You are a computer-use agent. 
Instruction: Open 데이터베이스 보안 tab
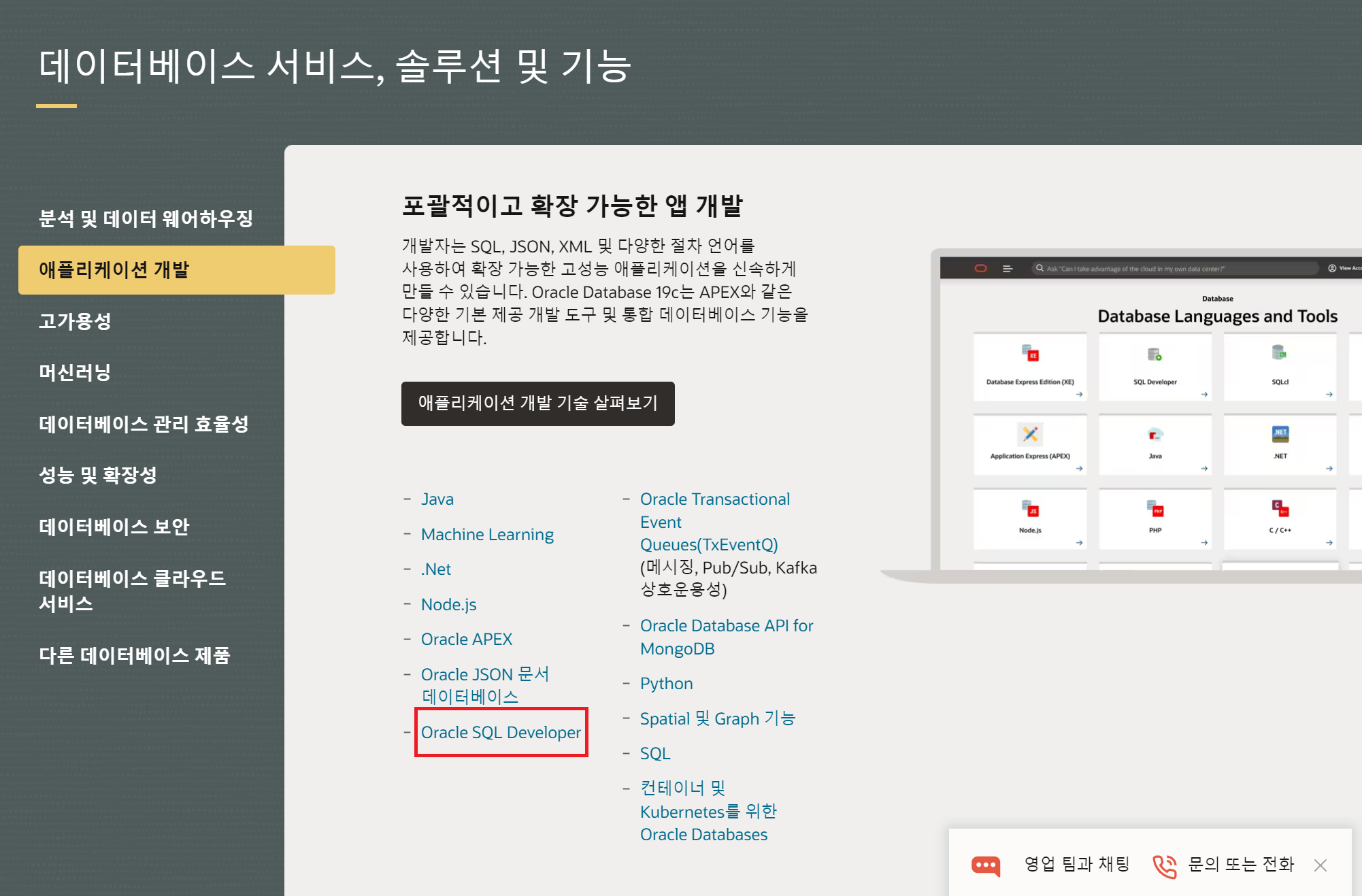(114, 527)
